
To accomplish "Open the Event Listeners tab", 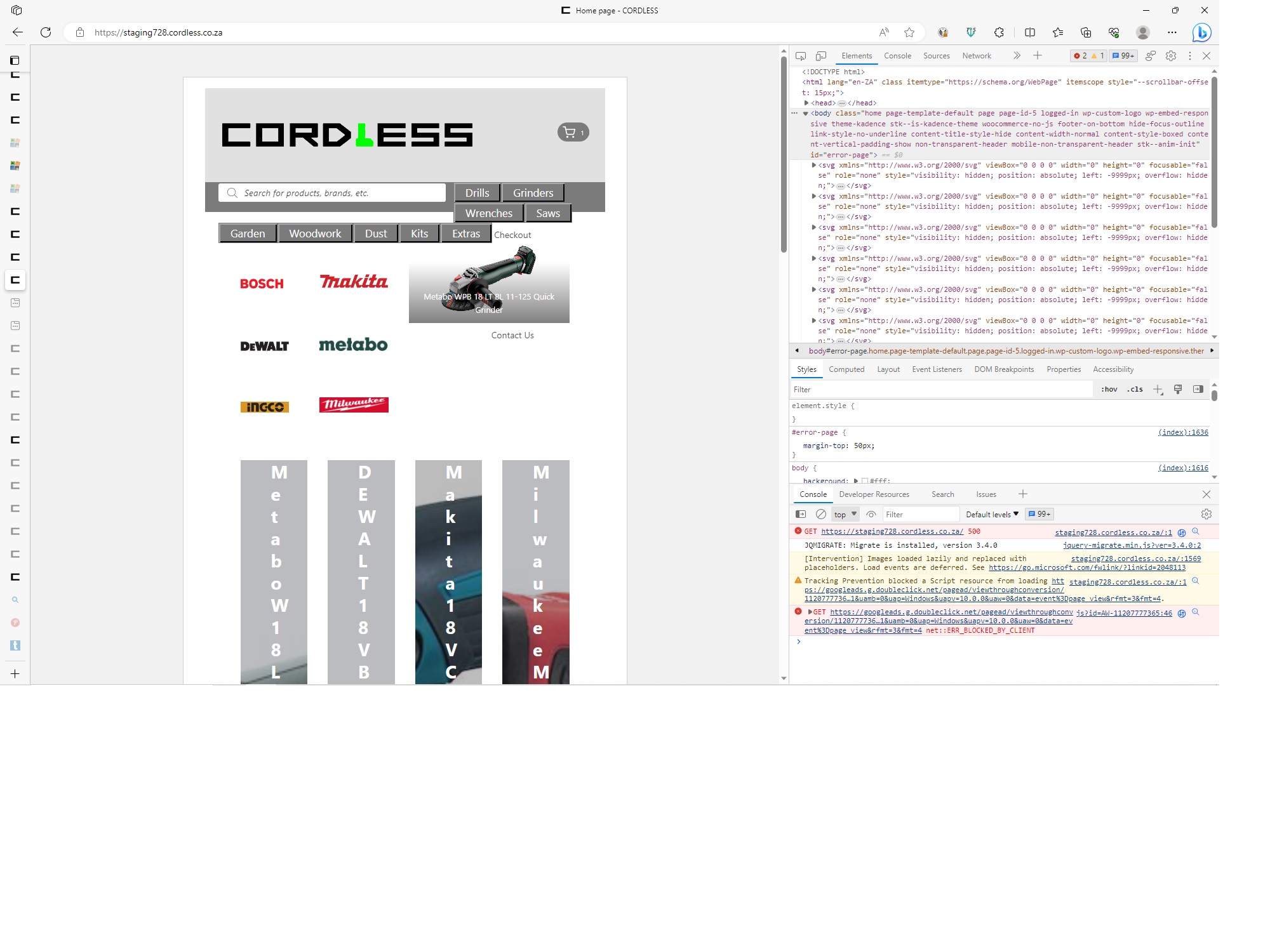I will [x=937, y=369].
